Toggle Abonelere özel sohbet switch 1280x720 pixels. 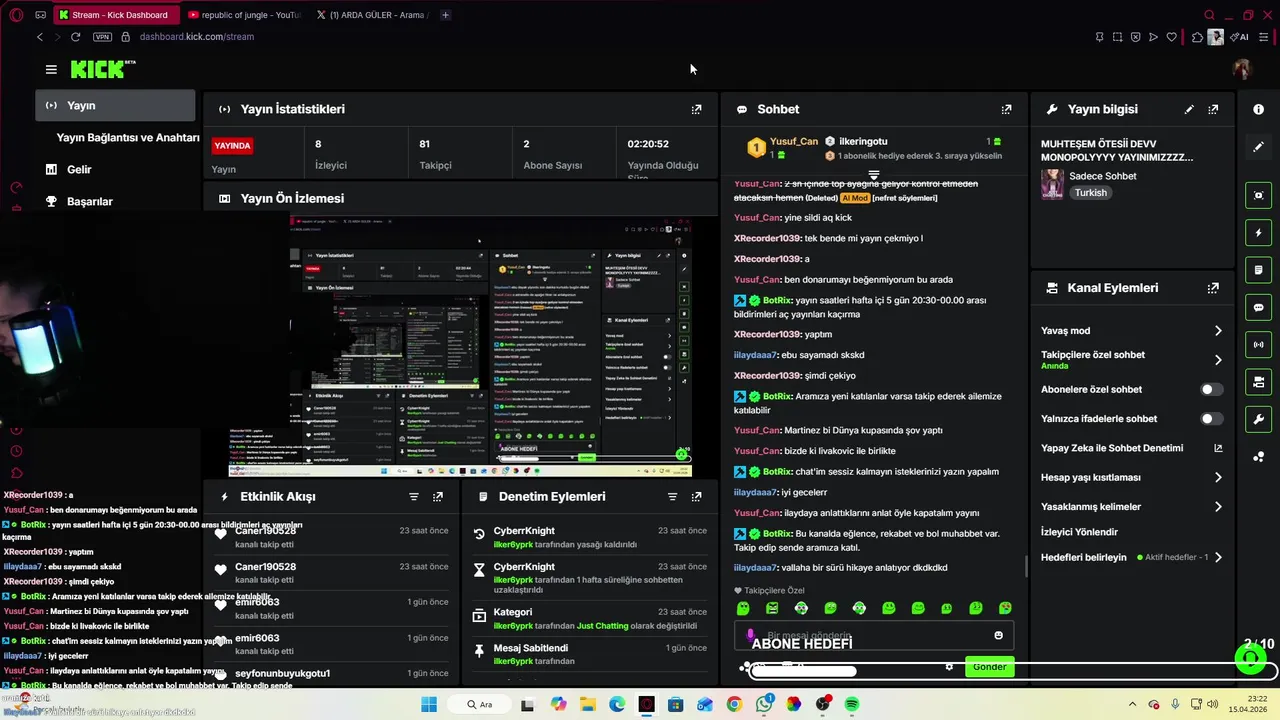click(x=1210, y=389)
